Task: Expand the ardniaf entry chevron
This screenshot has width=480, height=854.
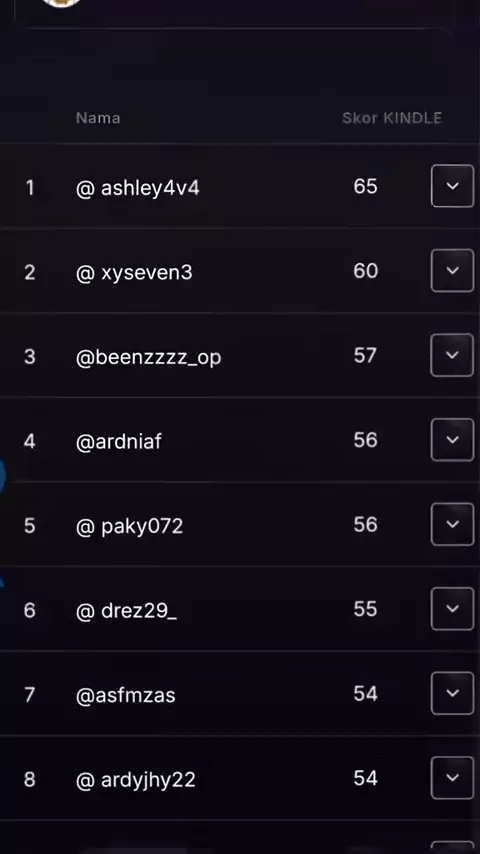Action: [452, 440]
